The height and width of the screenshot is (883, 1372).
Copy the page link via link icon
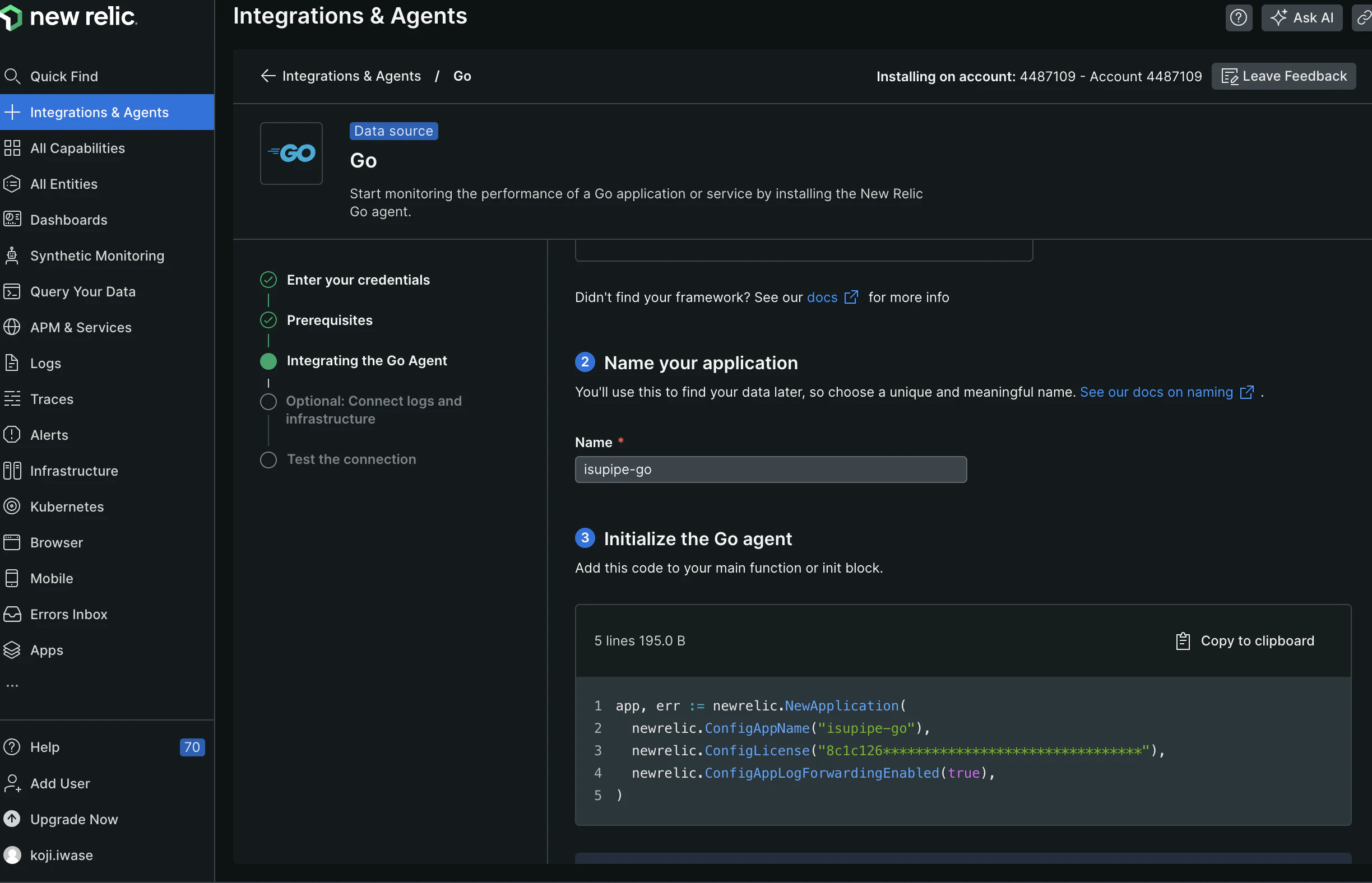click(1364, 18)
